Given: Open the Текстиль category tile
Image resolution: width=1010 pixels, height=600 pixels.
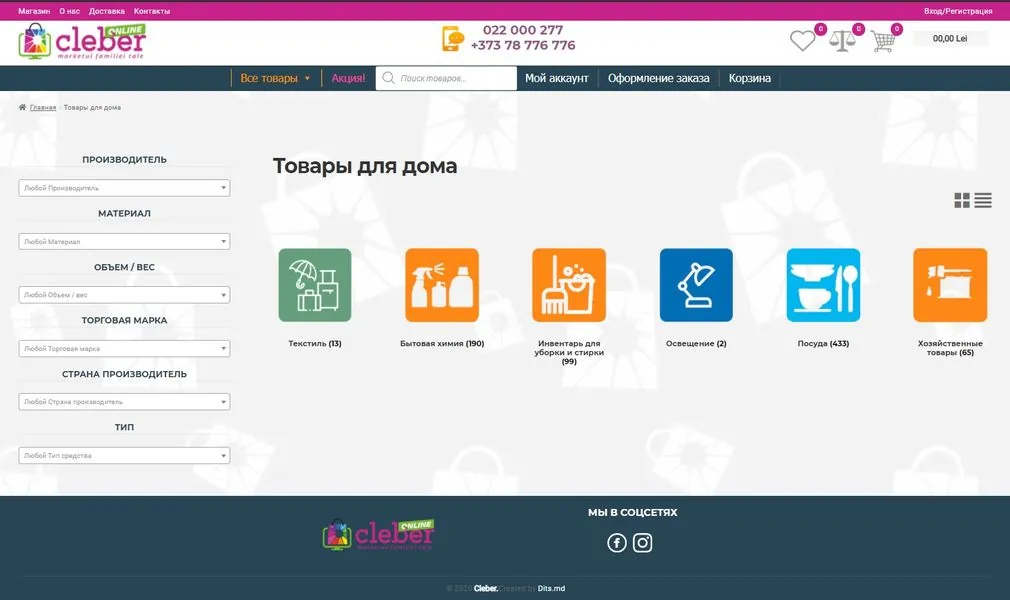Looking at the screenshot, I should pyautogui.click(x=315, y=285).
